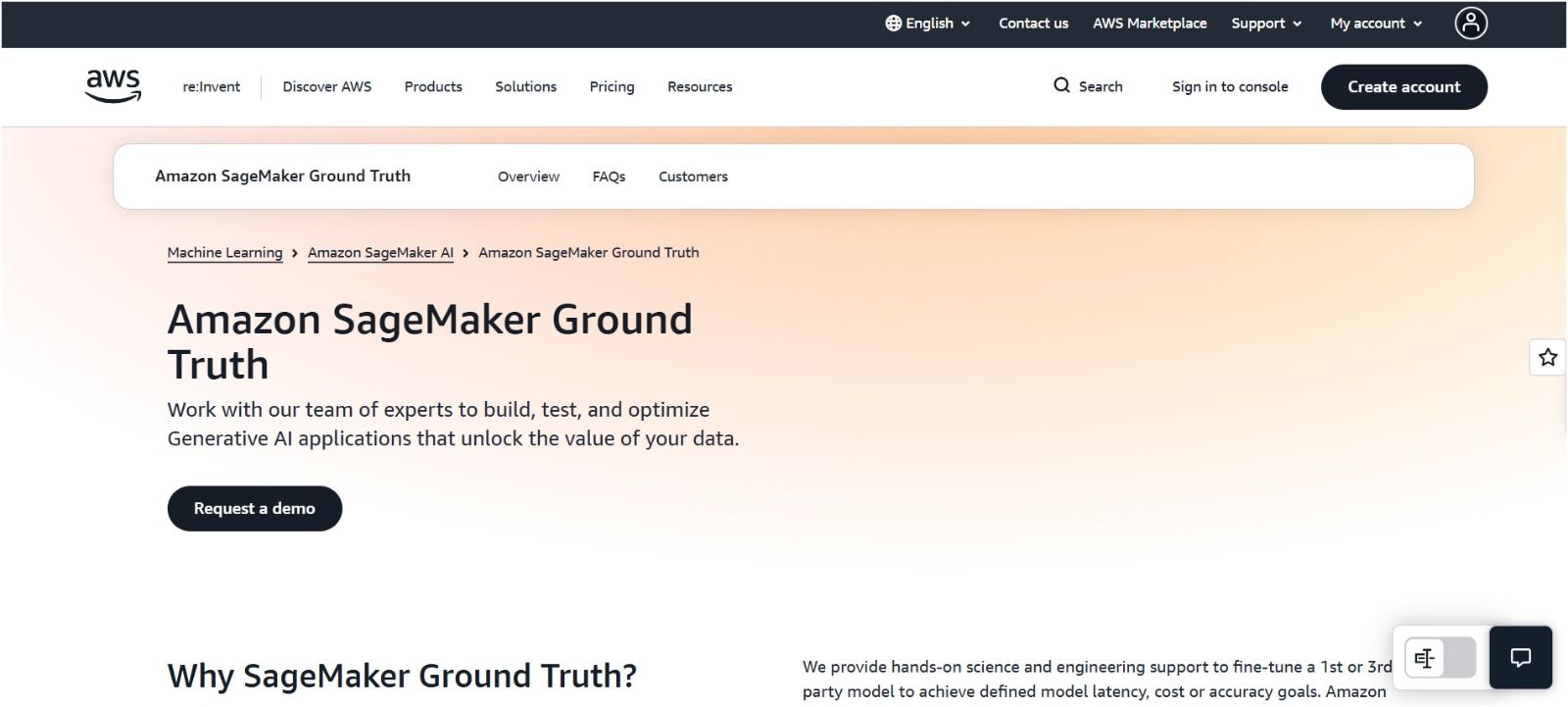
Task: Click Sign in to console link
Action: (x=1230, y=87)
